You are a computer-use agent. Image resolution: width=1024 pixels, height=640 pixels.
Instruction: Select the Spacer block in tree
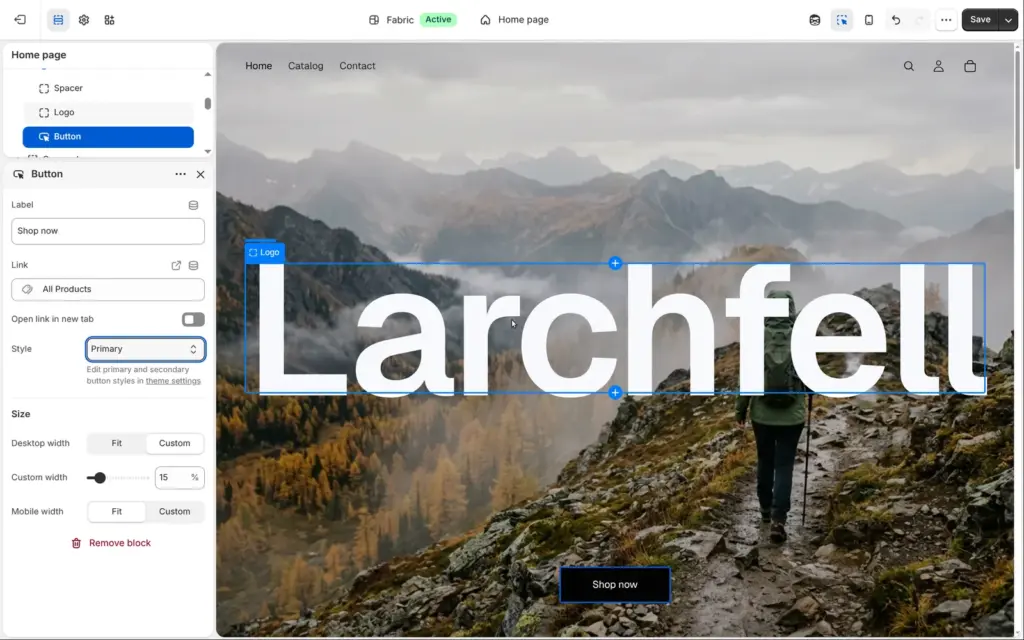point(108,88)
